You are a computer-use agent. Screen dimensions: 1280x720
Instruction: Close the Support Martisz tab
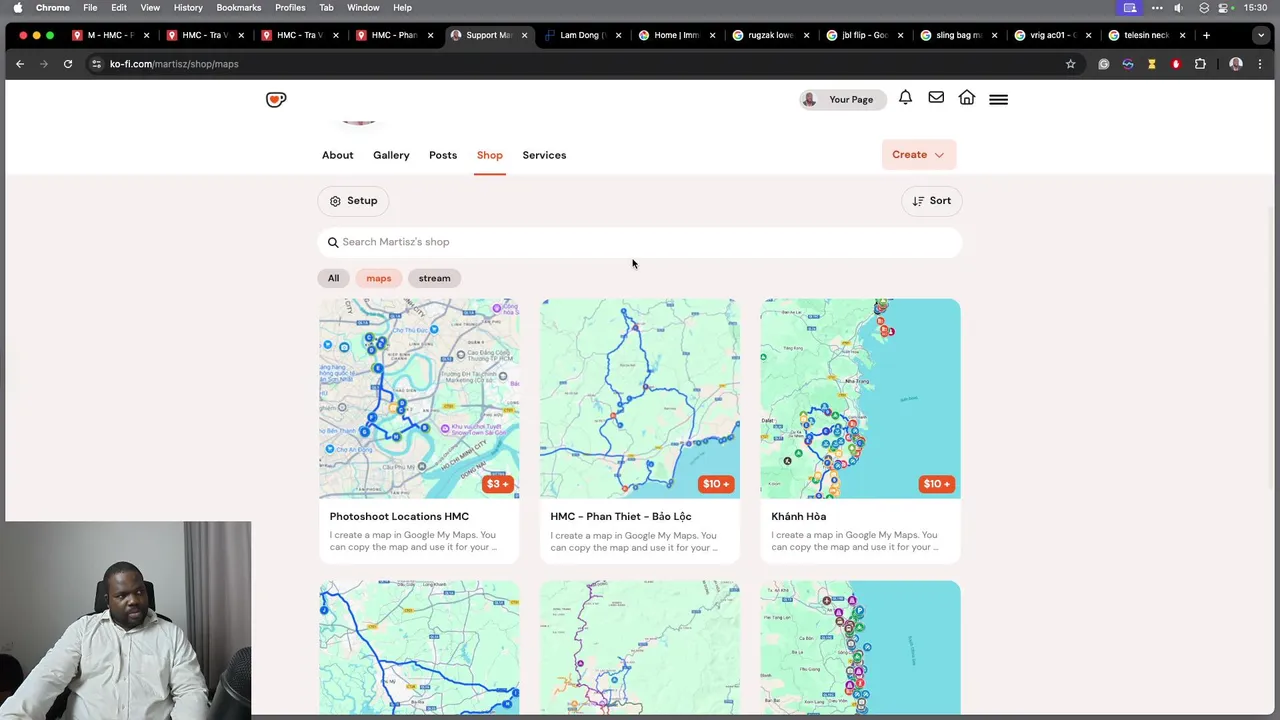(x=524, y=35)
